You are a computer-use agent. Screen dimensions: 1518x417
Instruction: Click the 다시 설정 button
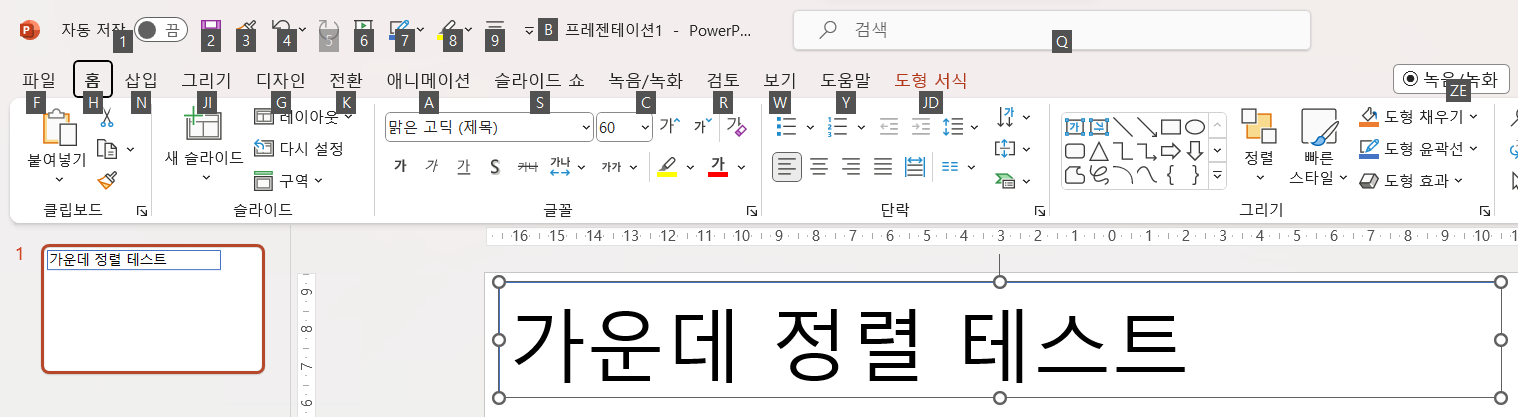[x=299, y=149]
